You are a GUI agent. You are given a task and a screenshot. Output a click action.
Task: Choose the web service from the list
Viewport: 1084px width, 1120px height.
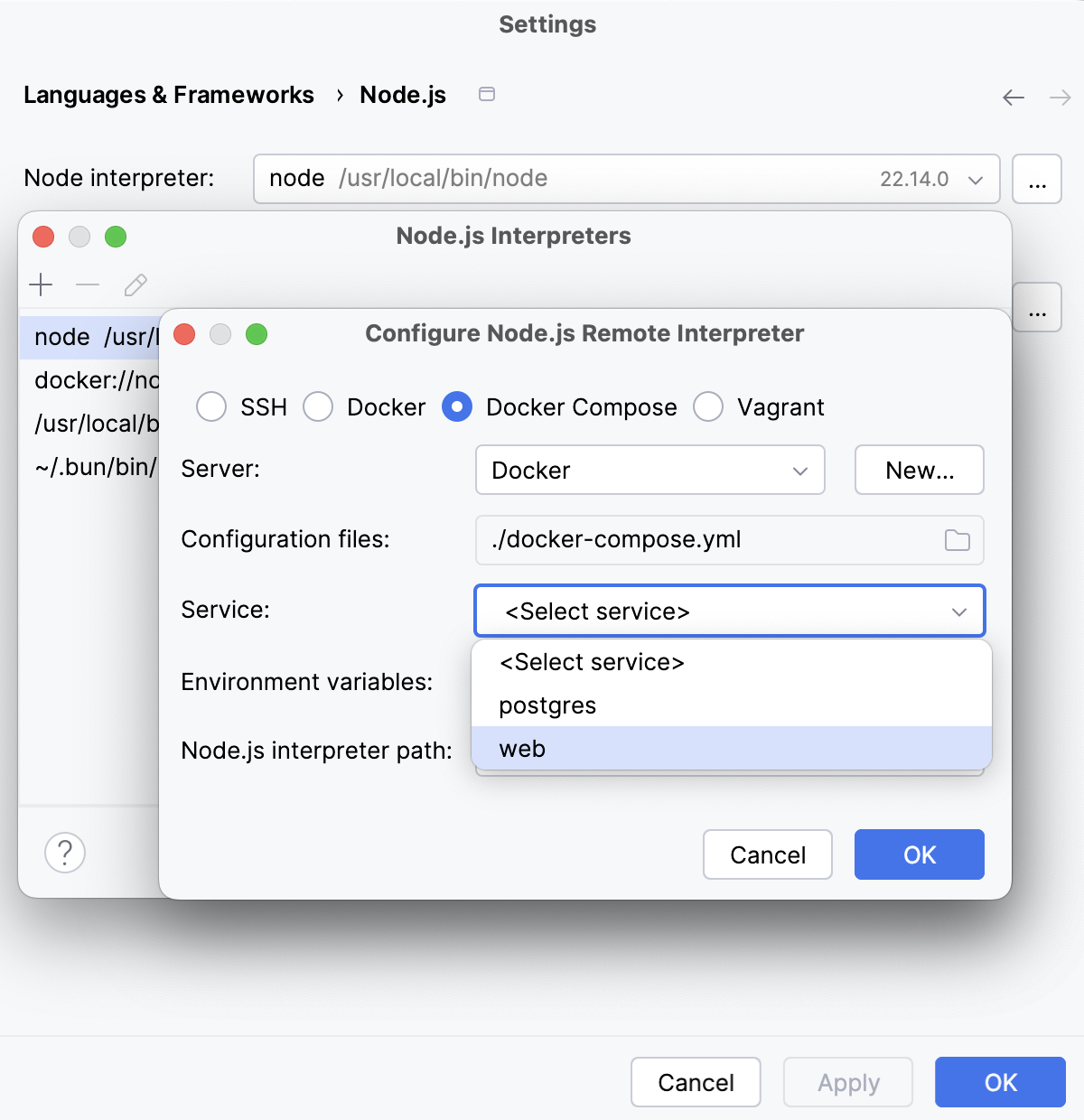pyautogui.click(x=522, y=748)
